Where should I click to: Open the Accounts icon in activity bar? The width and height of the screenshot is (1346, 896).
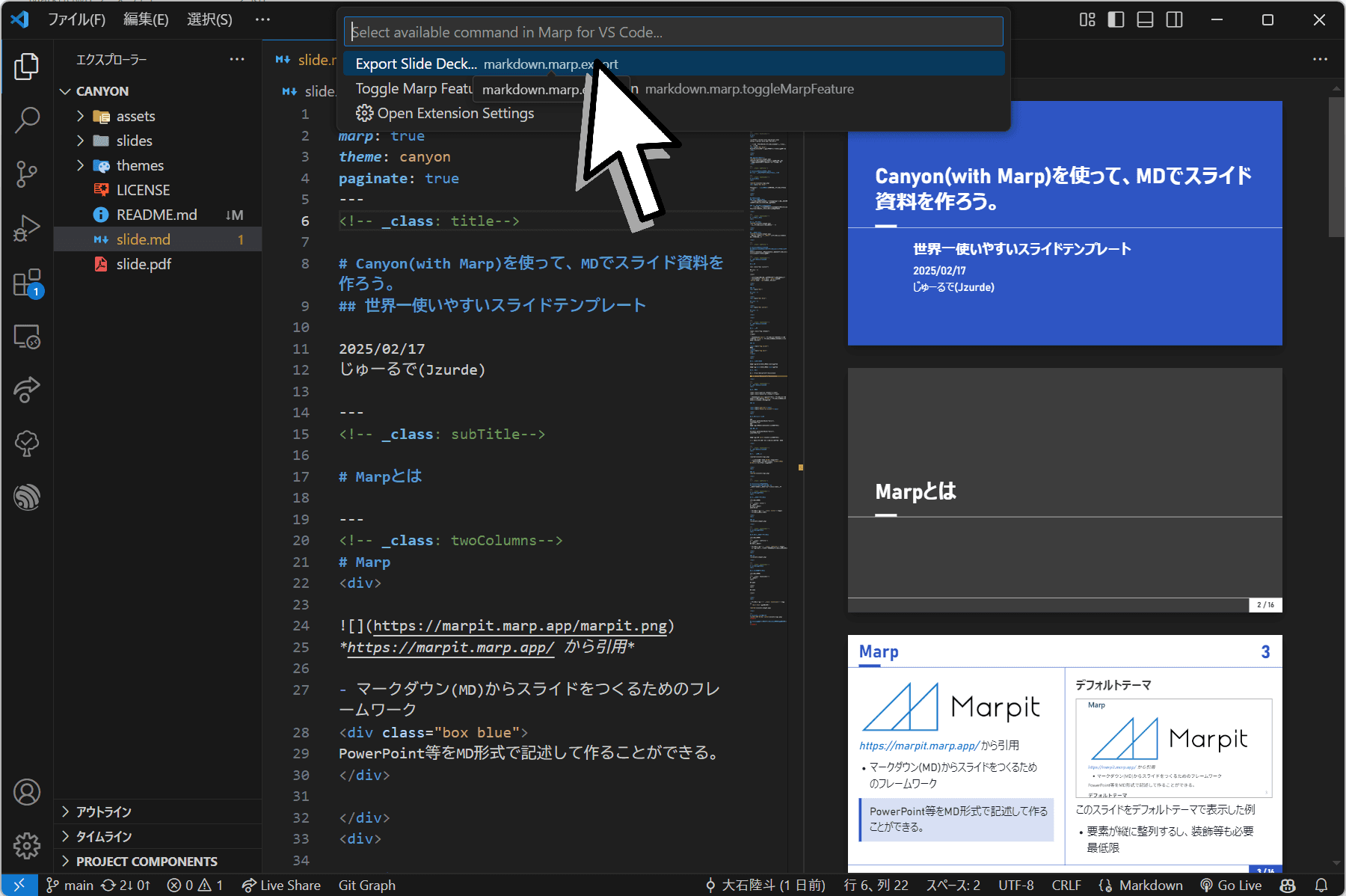[27, 792]
